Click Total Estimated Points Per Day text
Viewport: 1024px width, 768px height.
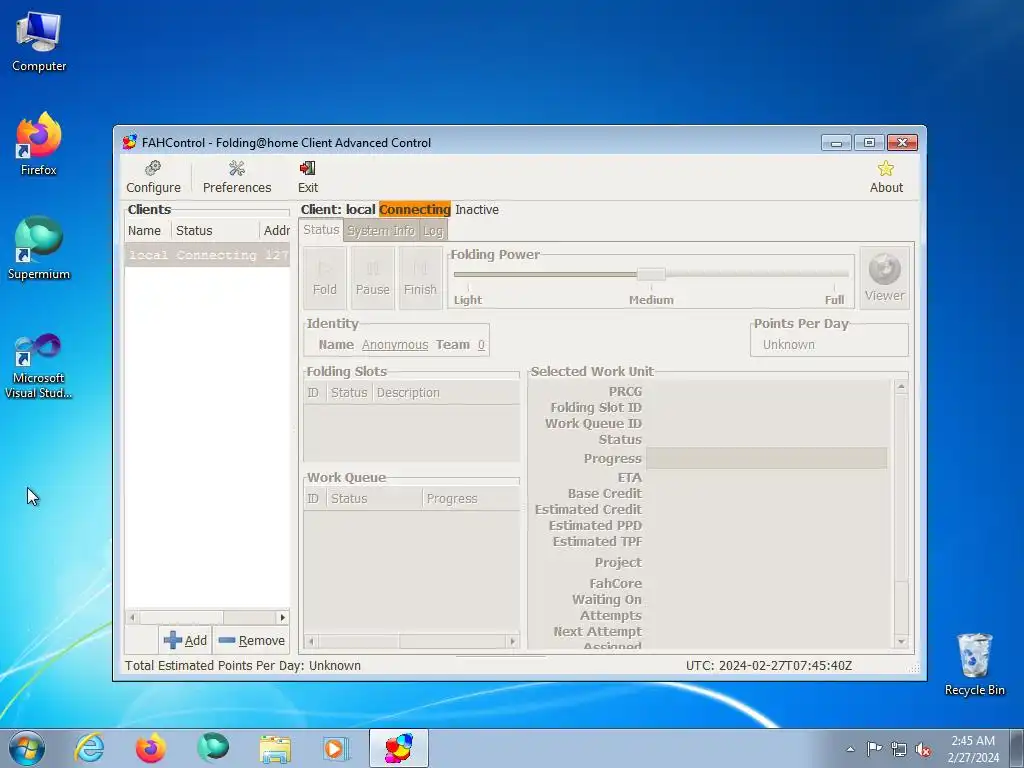point(243,665)
